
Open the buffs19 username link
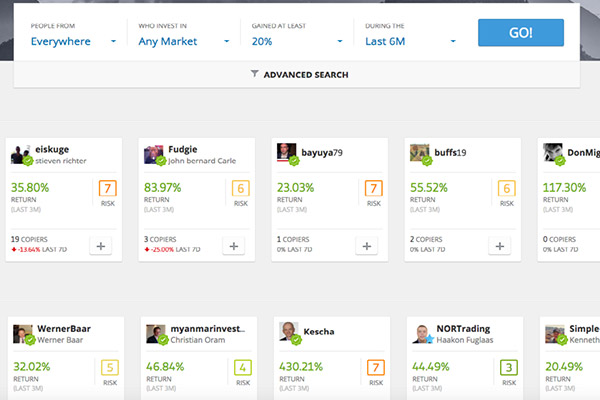(450, 152)
